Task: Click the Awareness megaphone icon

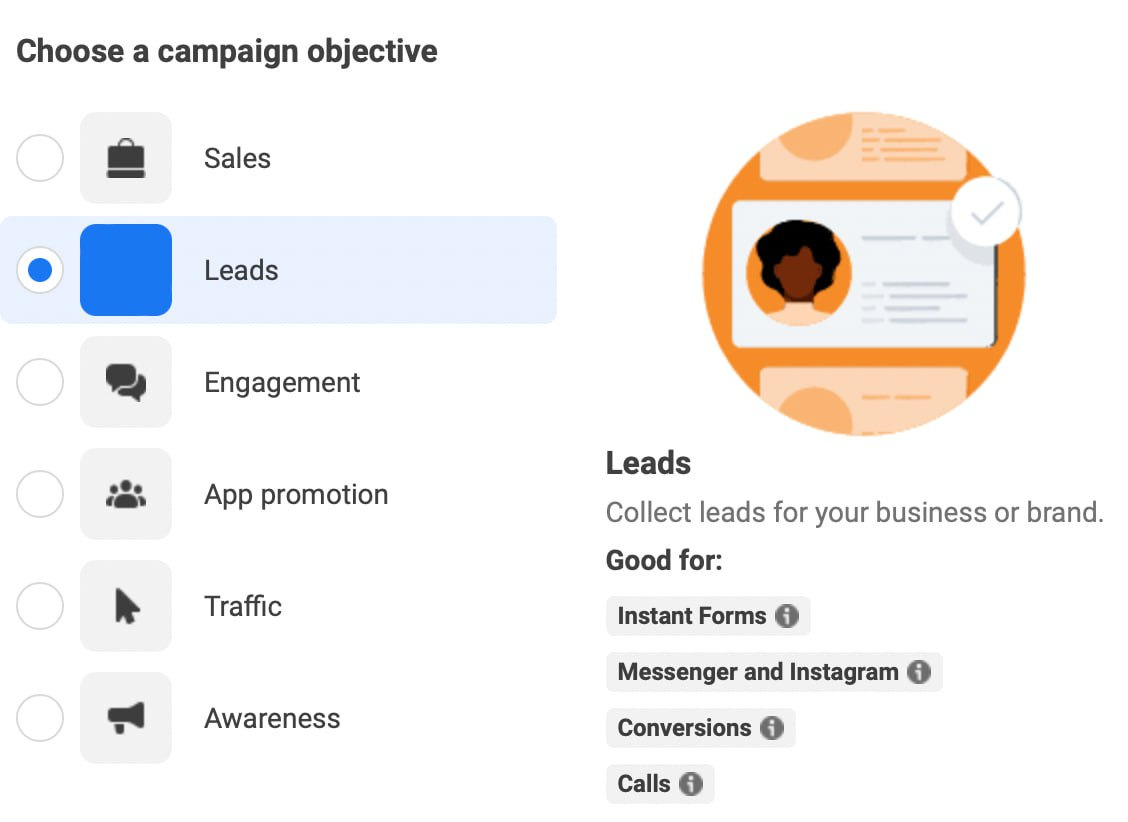Action: click(126, 718)
